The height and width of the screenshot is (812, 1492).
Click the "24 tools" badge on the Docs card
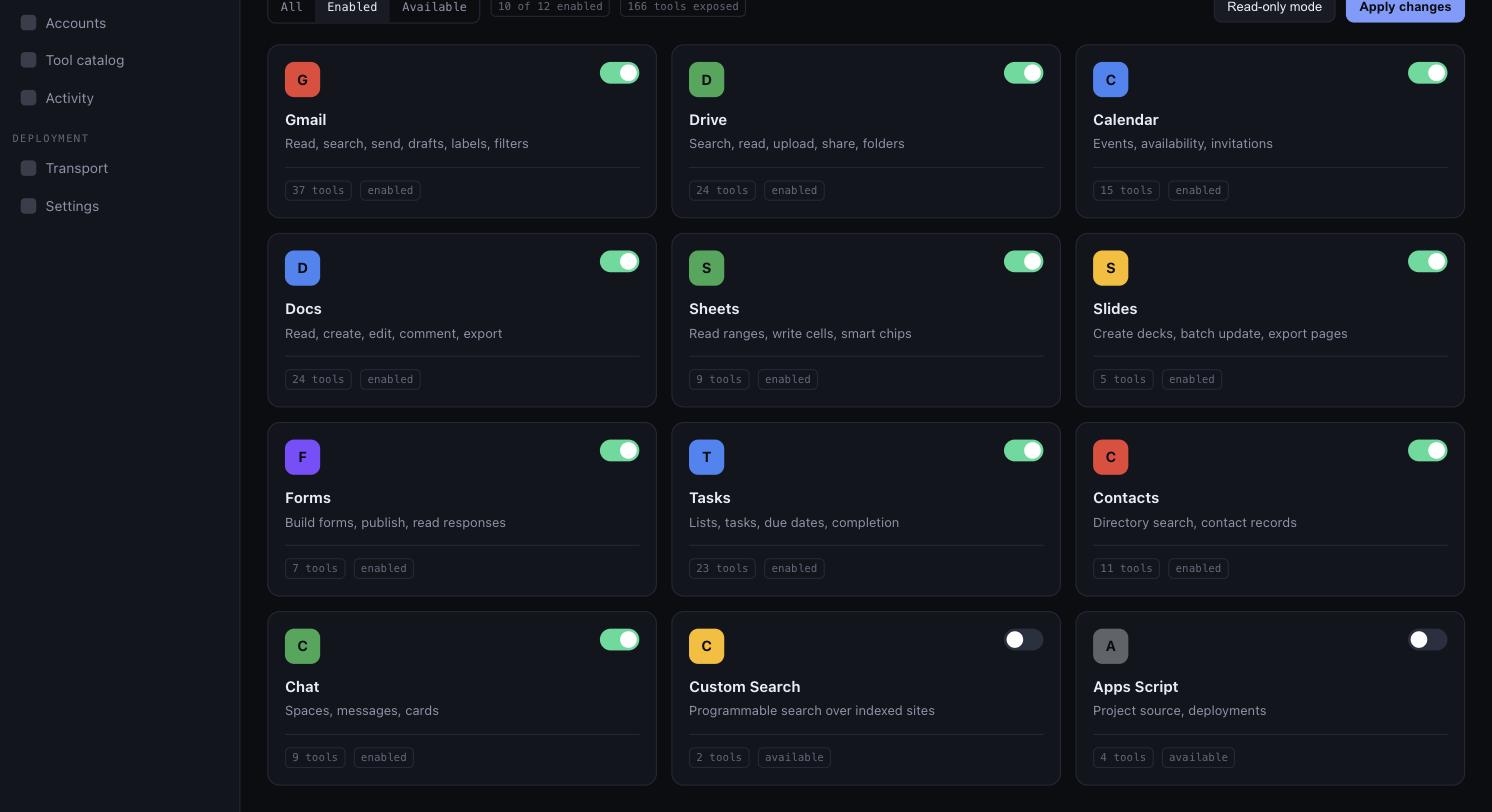(318, 379)
